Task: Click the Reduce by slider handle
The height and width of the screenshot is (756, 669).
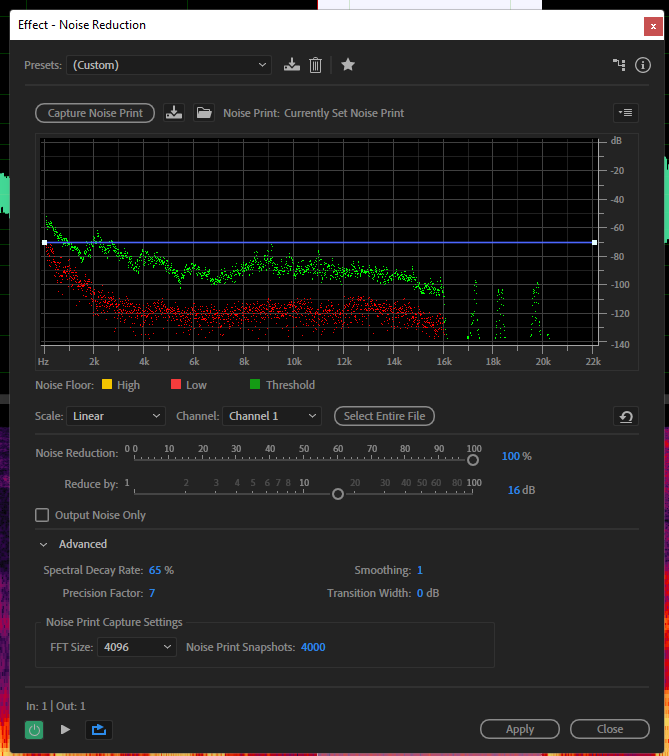Action: tap(338, 494)
